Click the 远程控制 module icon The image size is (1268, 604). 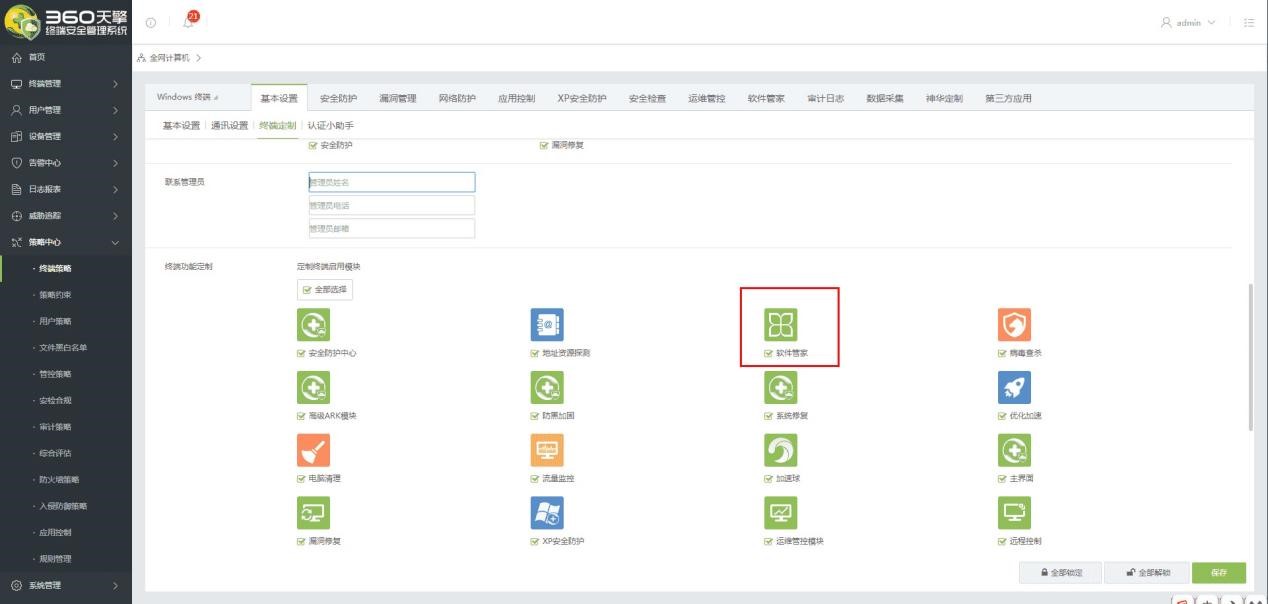coord(1014,513)
